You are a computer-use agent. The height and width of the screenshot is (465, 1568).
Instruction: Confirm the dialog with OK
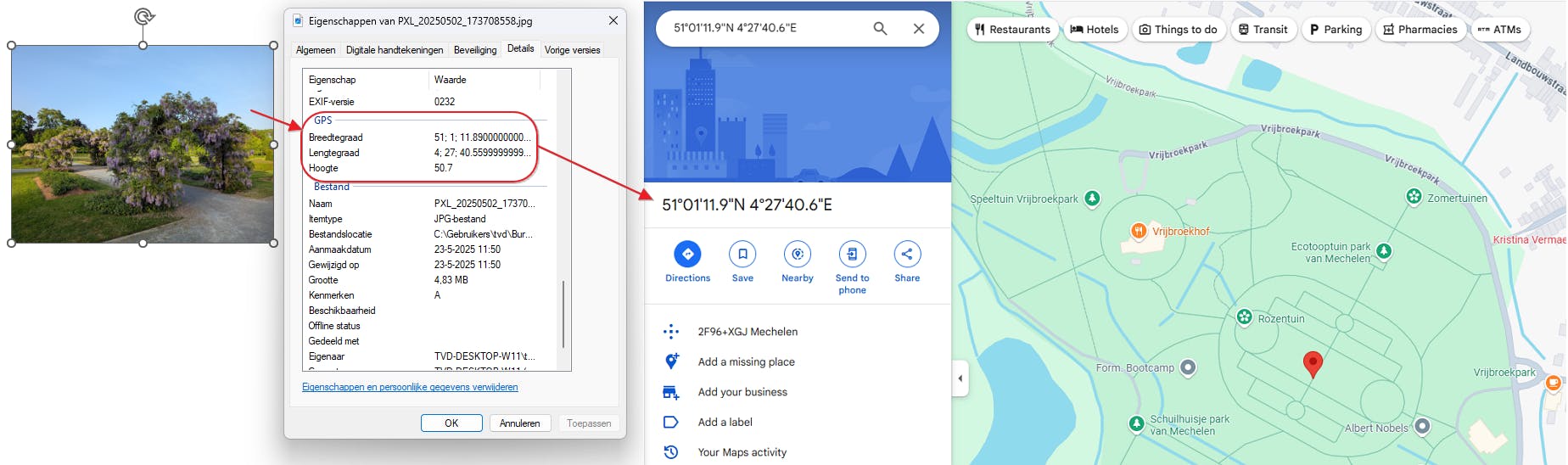pyautogui.click(x=451, y=423)
